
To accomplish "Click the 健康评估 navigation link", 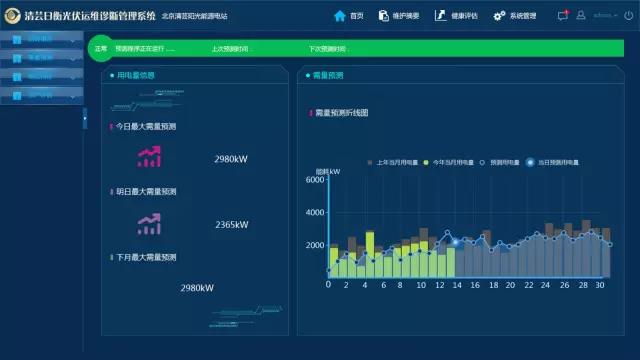I will tap(464, 16).
